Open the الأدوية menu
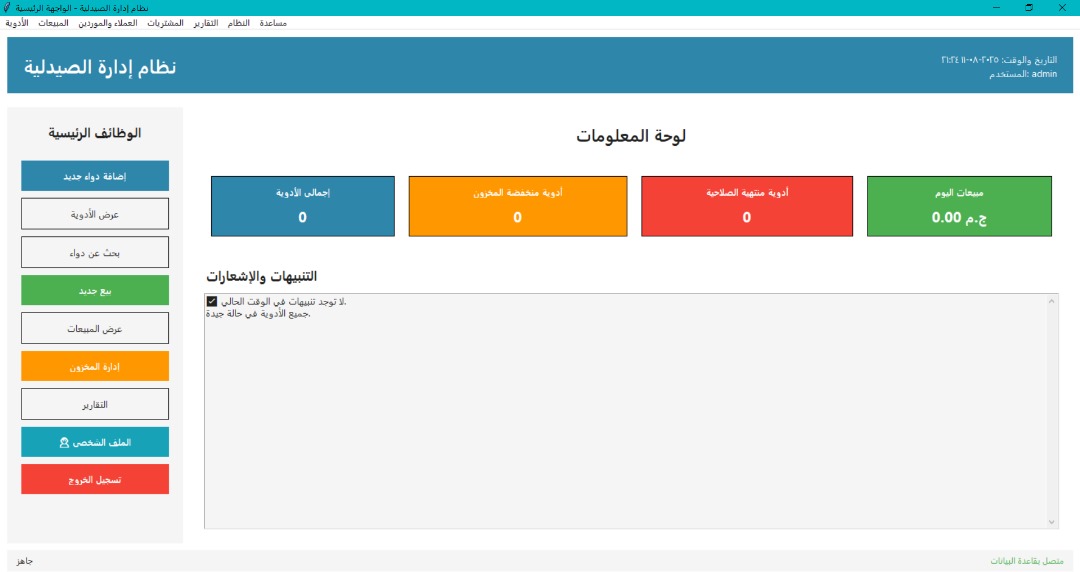This screenshot has width=1080, height=572. [x=17, y=23]
